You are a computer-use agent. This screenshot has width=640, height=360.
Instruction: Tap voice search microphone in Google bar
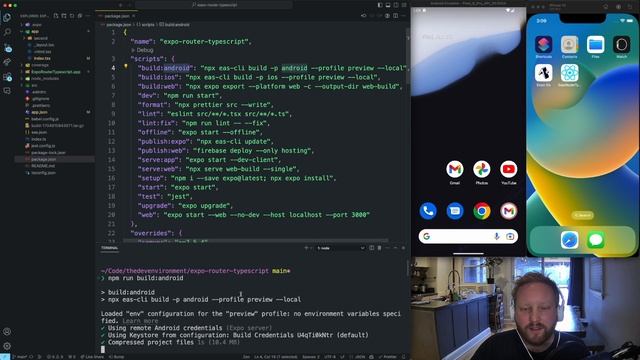click(496, 236)
